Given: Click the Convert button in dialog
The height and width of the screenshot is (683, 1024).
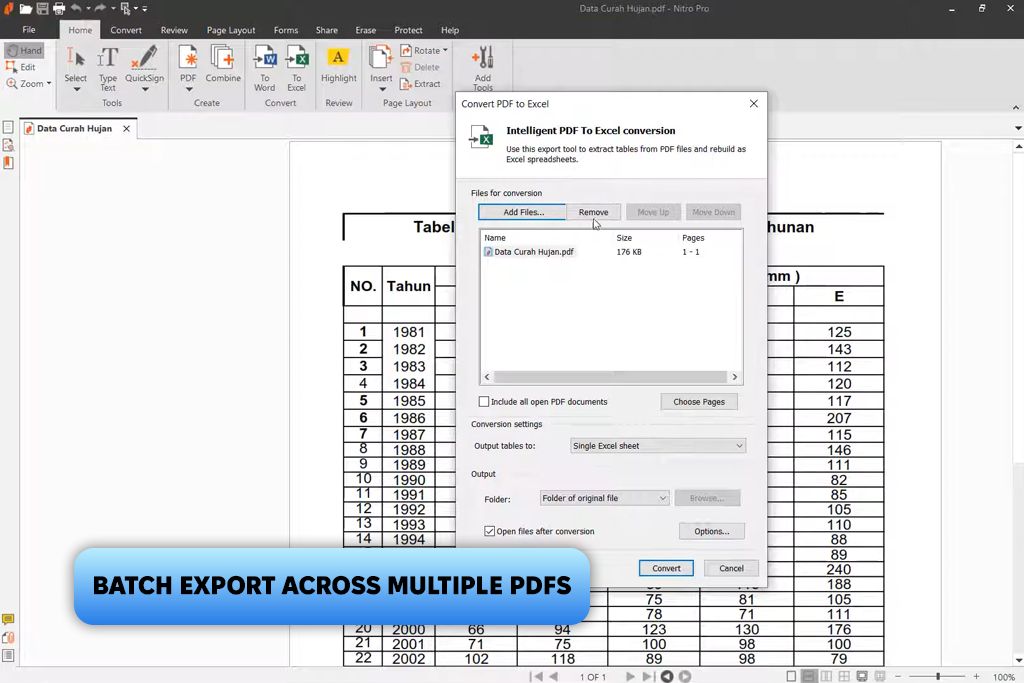Looking at the screenshot, I should point(666,568).
